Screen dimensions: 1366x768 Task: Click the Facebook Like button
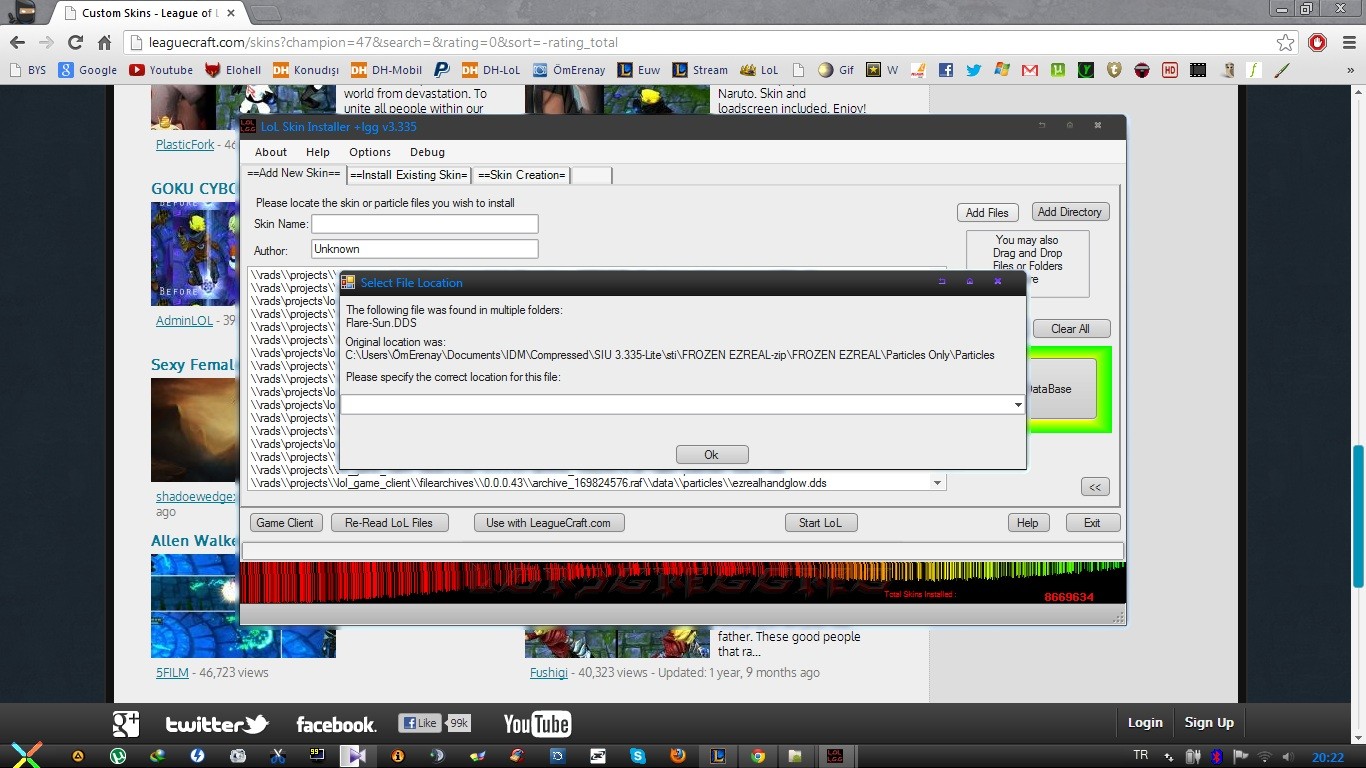tap(420, 723)
